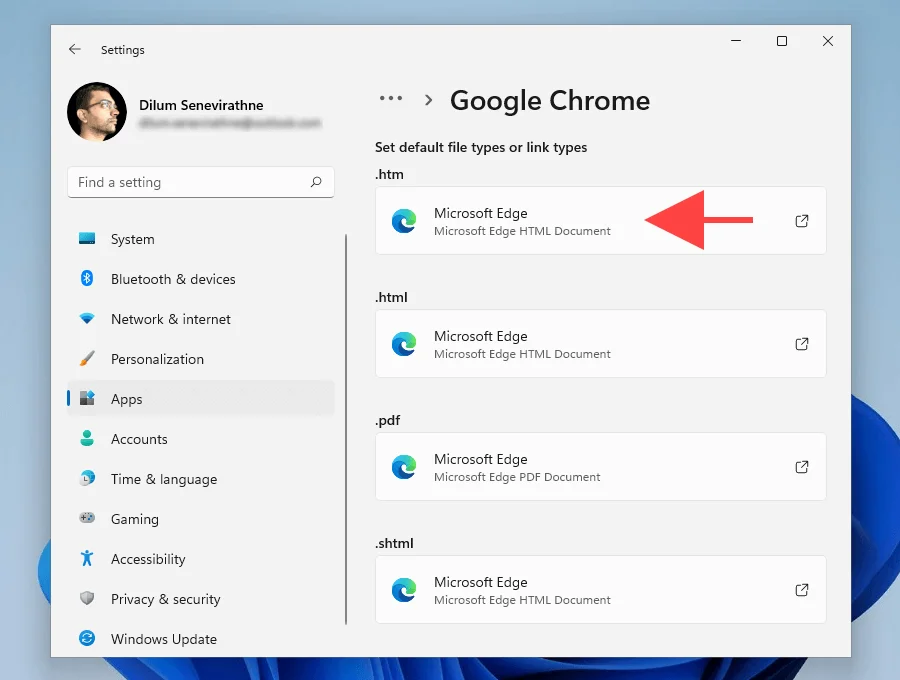Click the Wi-Fi network icon
This screenshot has height=680, width=900.
coord(87,318)
